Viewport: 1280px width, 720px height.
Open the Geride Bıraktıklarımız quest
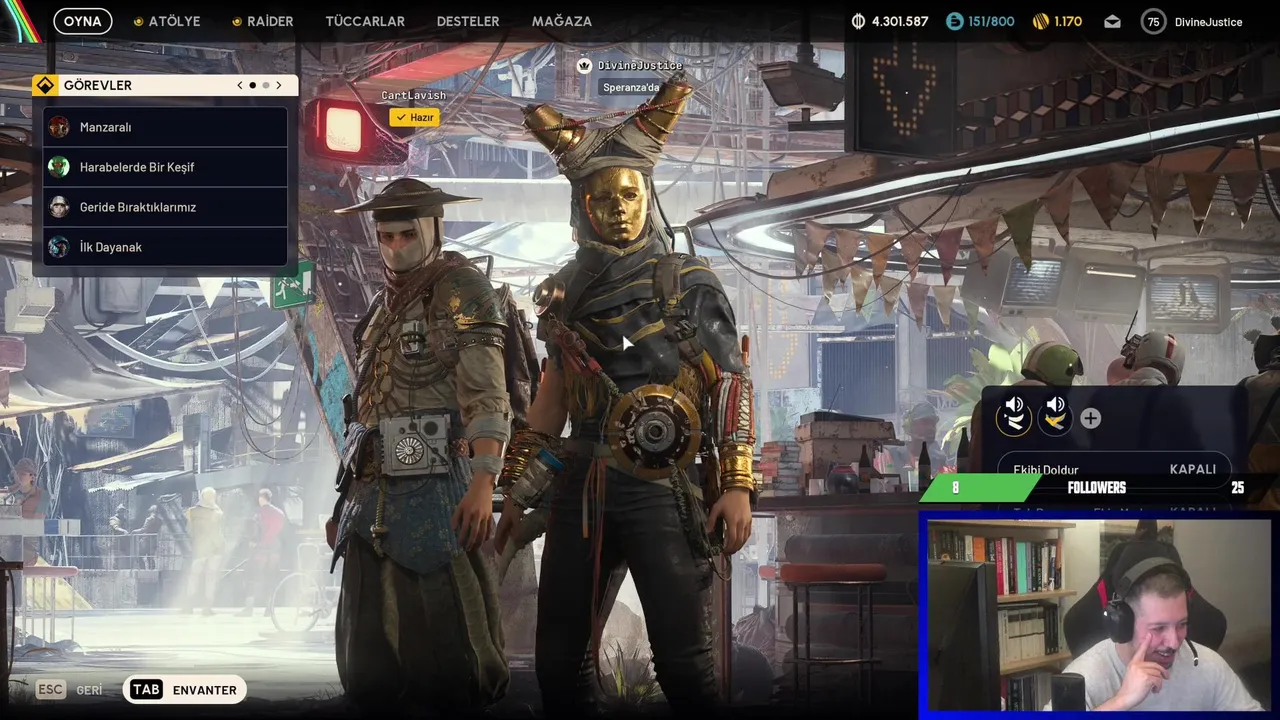[x=165, y=207]
